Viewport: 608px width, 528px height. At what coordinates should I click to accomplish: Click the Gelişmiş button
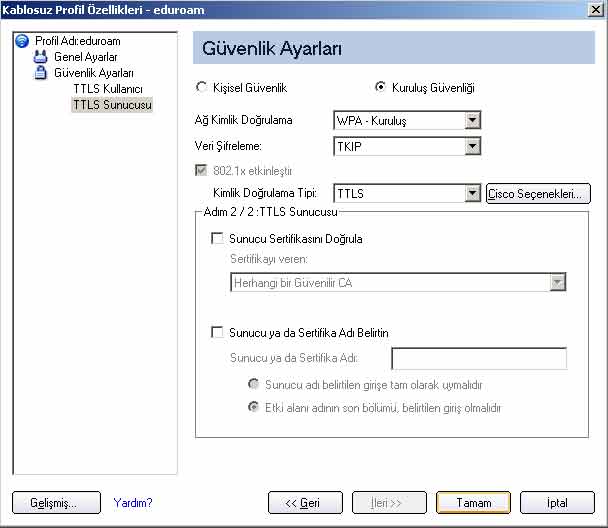click(57, 502)
